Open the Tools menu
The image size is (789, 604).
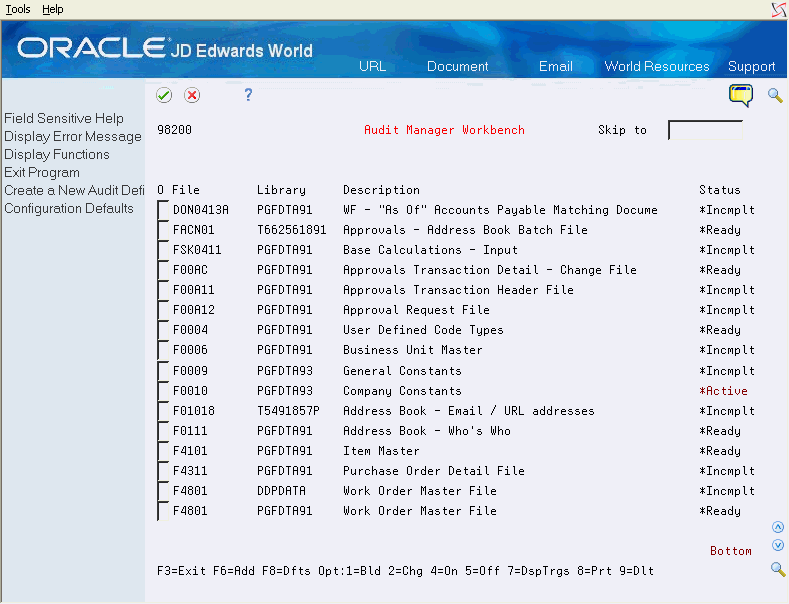18,9
